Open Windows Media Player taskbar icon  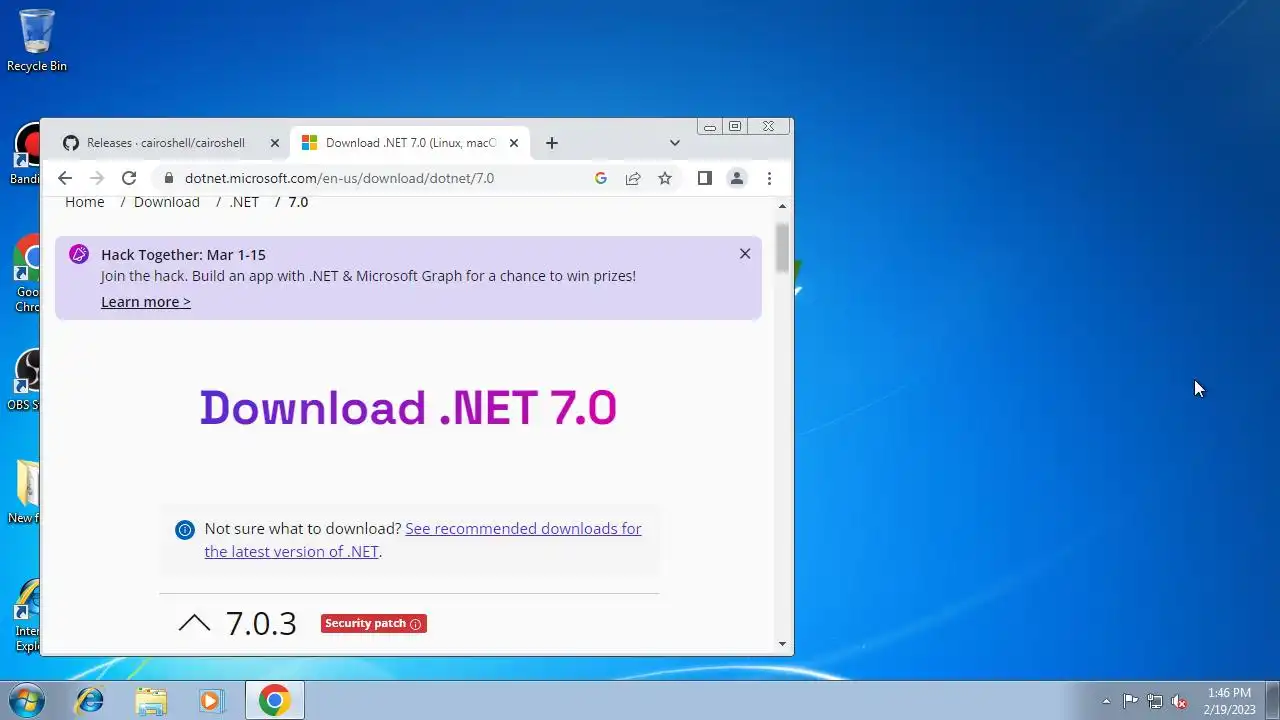coord(211,701)
